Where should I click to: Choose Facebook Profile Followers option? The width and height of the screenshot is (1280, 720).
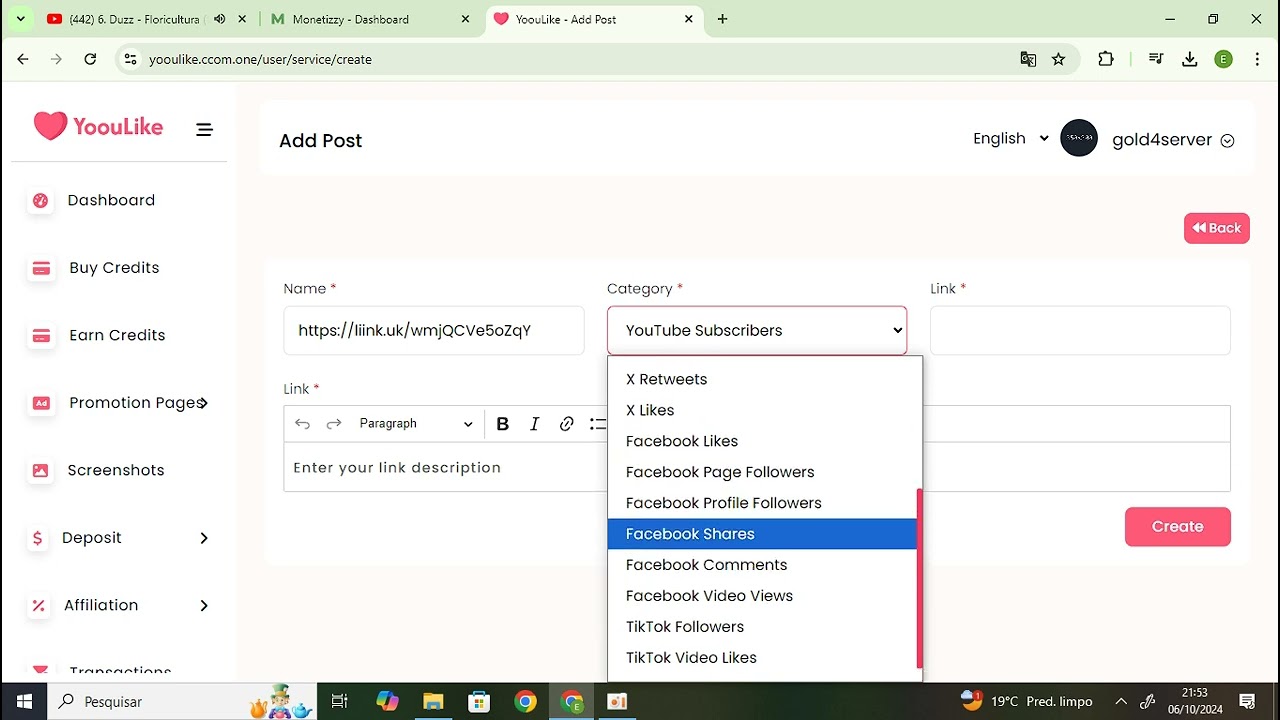[x=762, y=503]
